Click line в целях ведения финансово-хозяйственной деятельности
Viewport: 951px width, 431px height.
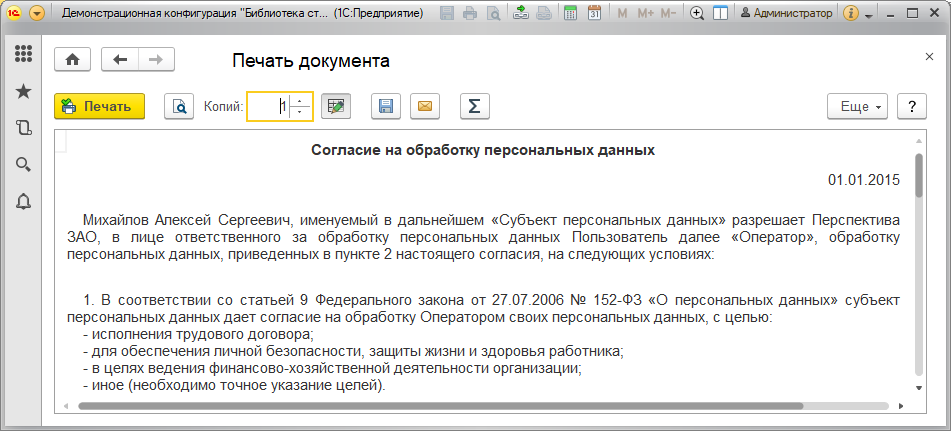pos(332,368)
